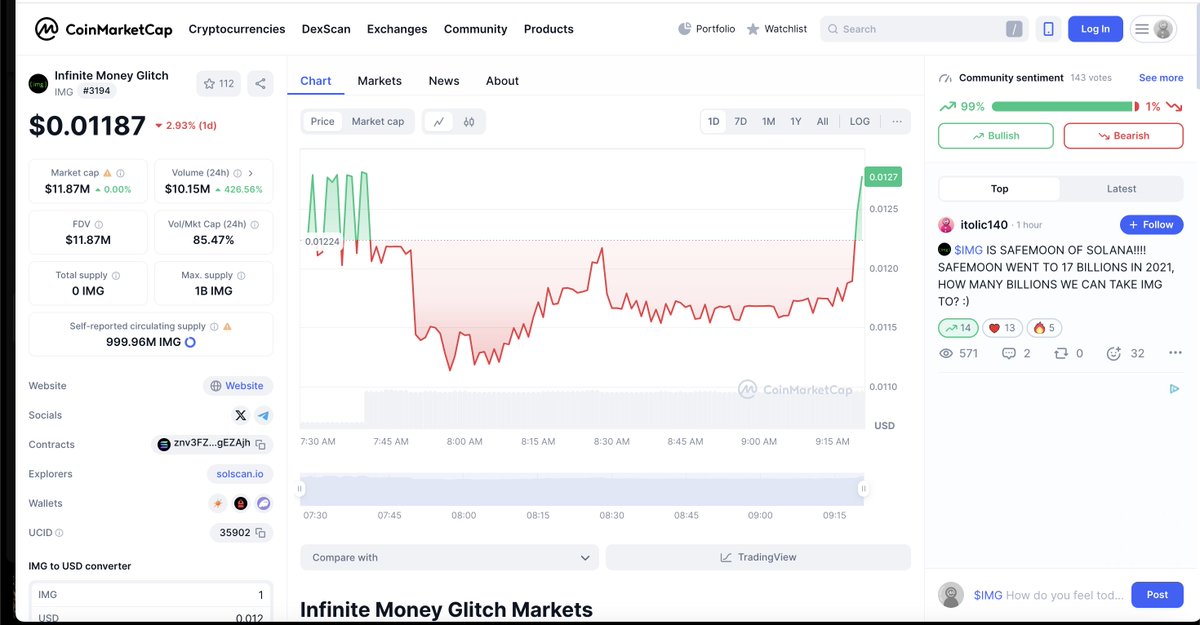This screenshot has width=1200, height=625.
Task: Switch to line chart view
Action: point(438,121)
